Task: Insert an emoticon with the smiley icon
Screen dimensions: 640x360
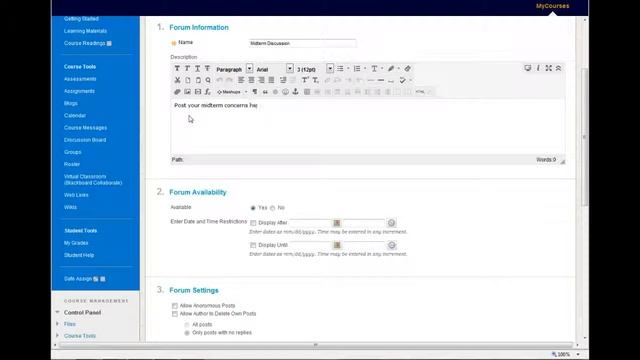Action: pos(285,92)
